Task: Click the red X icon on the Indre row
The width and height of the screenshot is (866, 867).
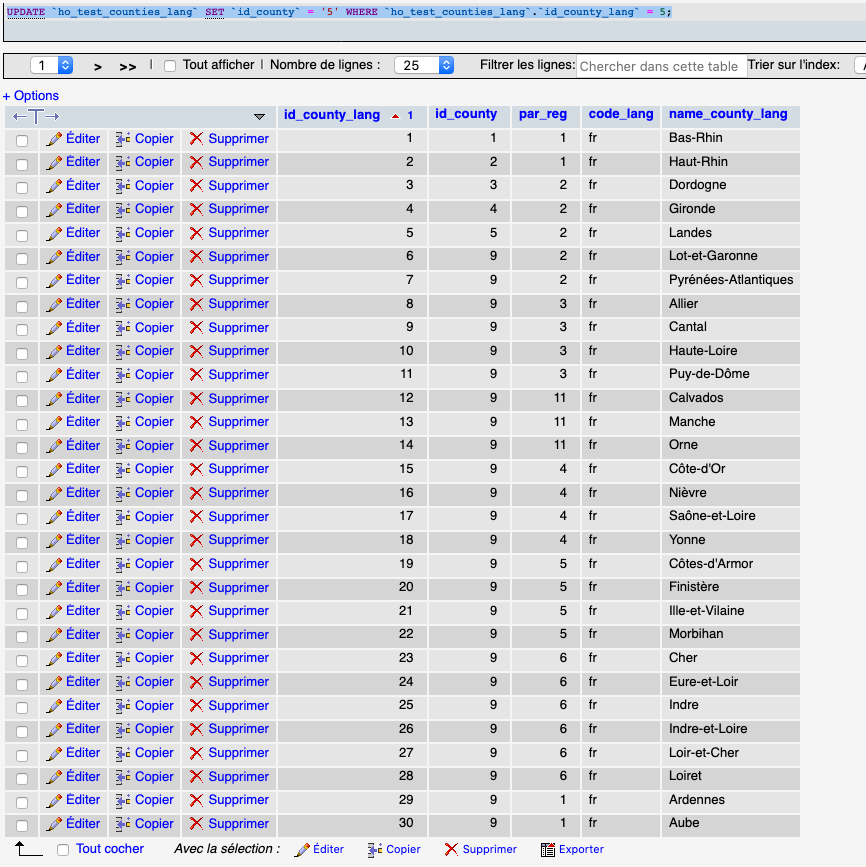Action: point(196,705)
